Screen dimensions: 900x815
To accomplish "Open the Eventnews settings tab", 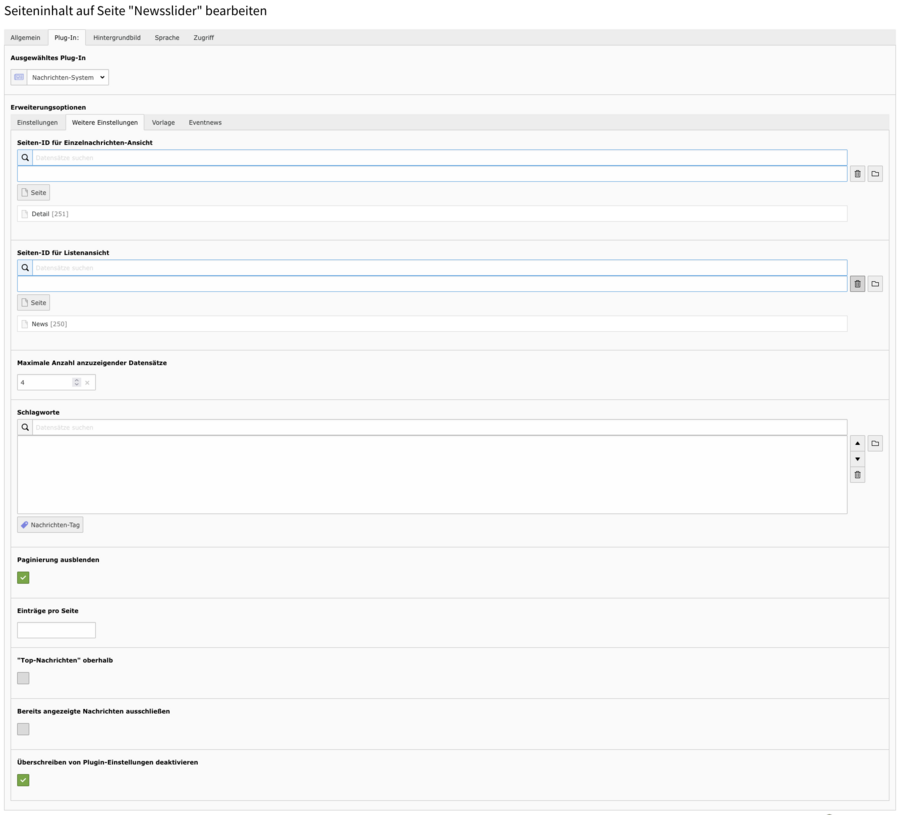I will pos(205,122).
